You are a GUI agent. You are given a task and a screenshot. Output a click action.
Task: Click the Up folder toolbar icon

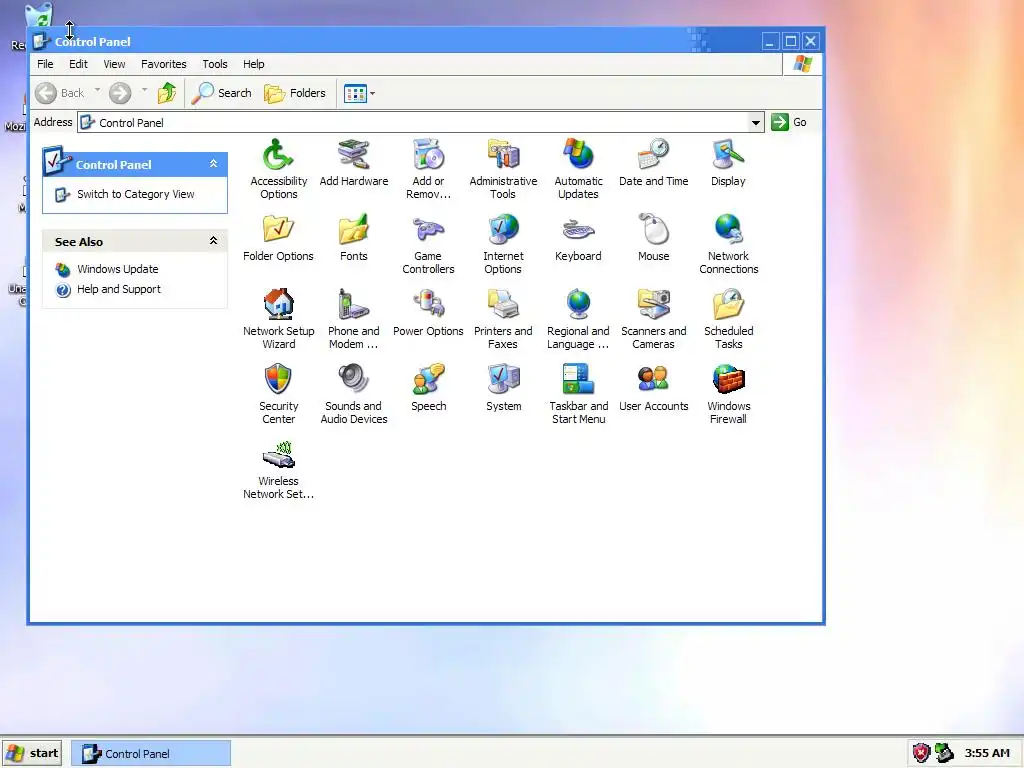pyautogui.click(x=167, y=93)
